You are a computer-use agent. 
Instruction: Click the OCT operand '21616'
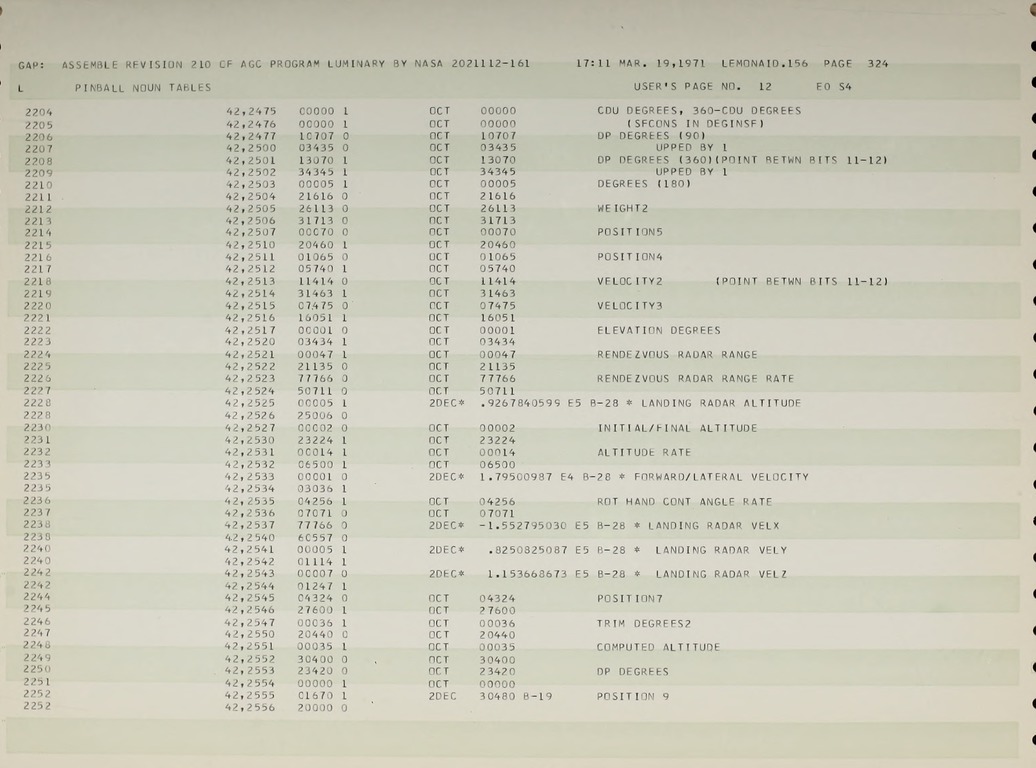point(498,196)
